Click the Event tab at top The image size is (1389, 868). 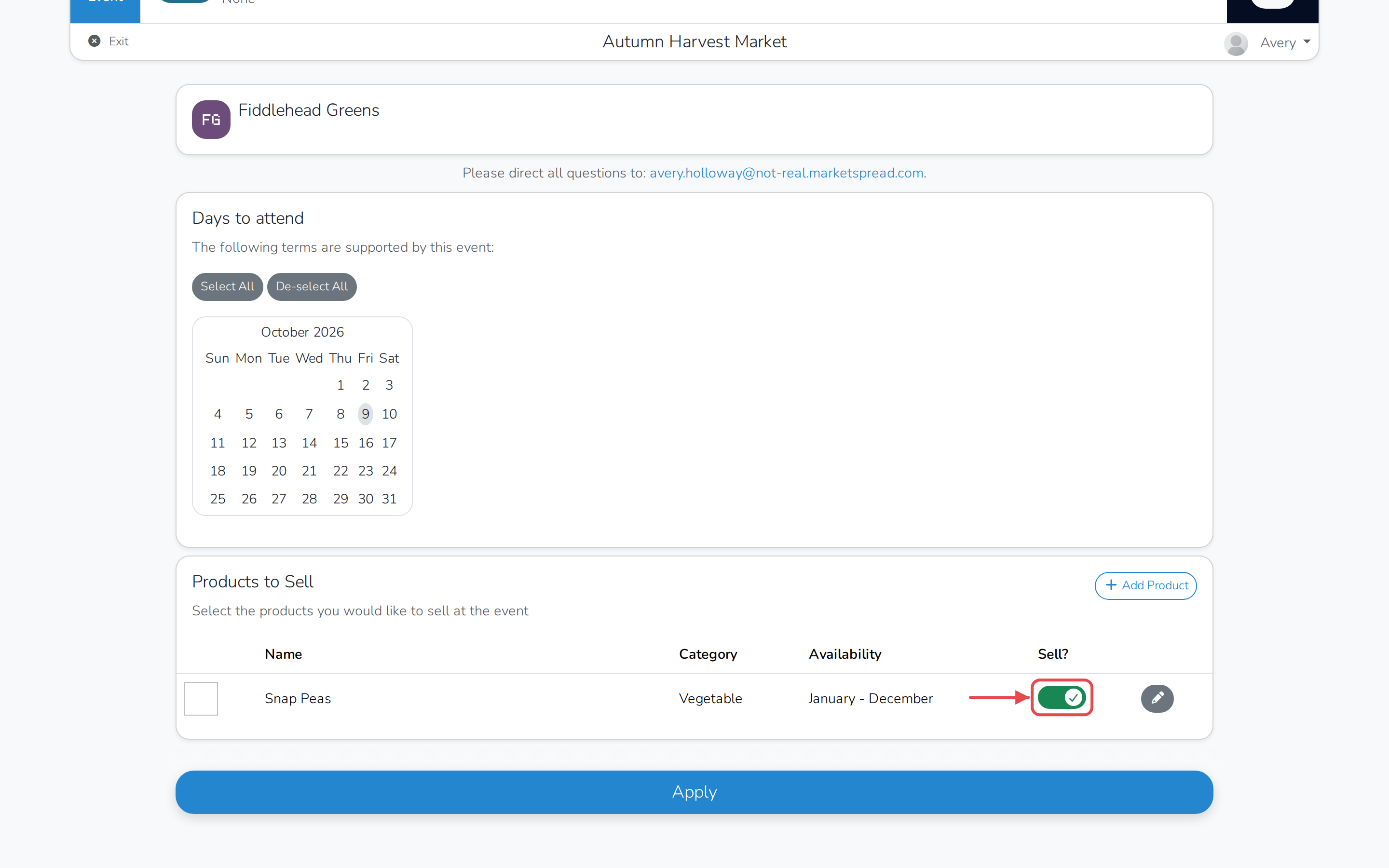click(105, 6)
